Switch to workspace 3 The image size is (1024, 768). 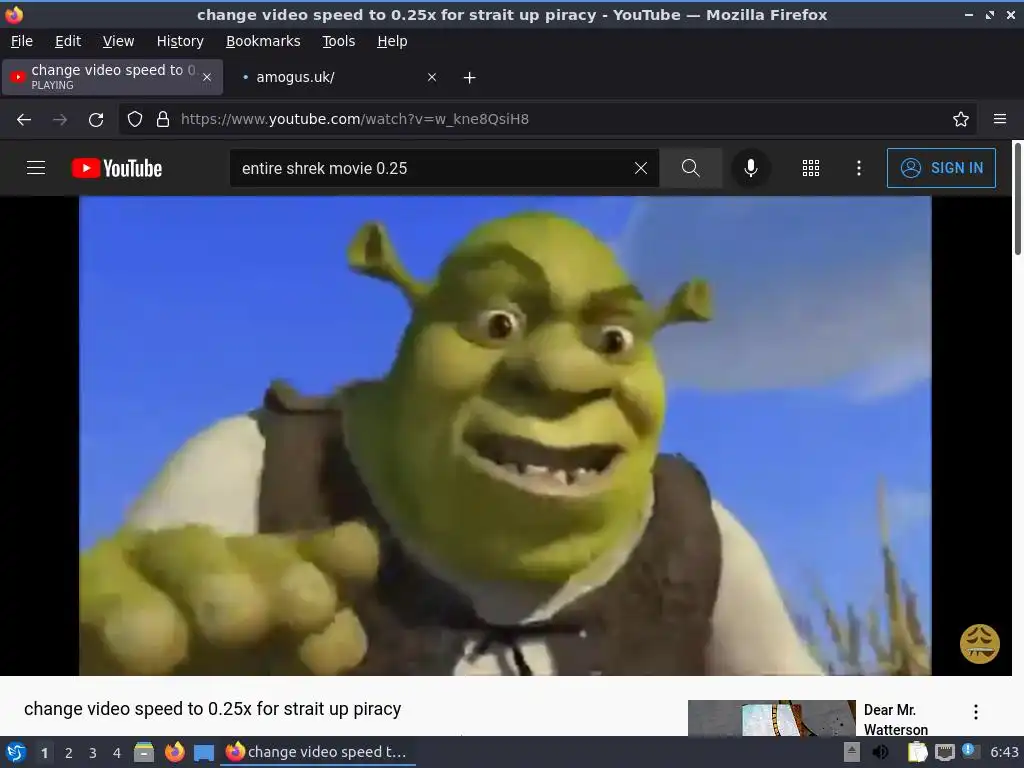click(93, 753)
